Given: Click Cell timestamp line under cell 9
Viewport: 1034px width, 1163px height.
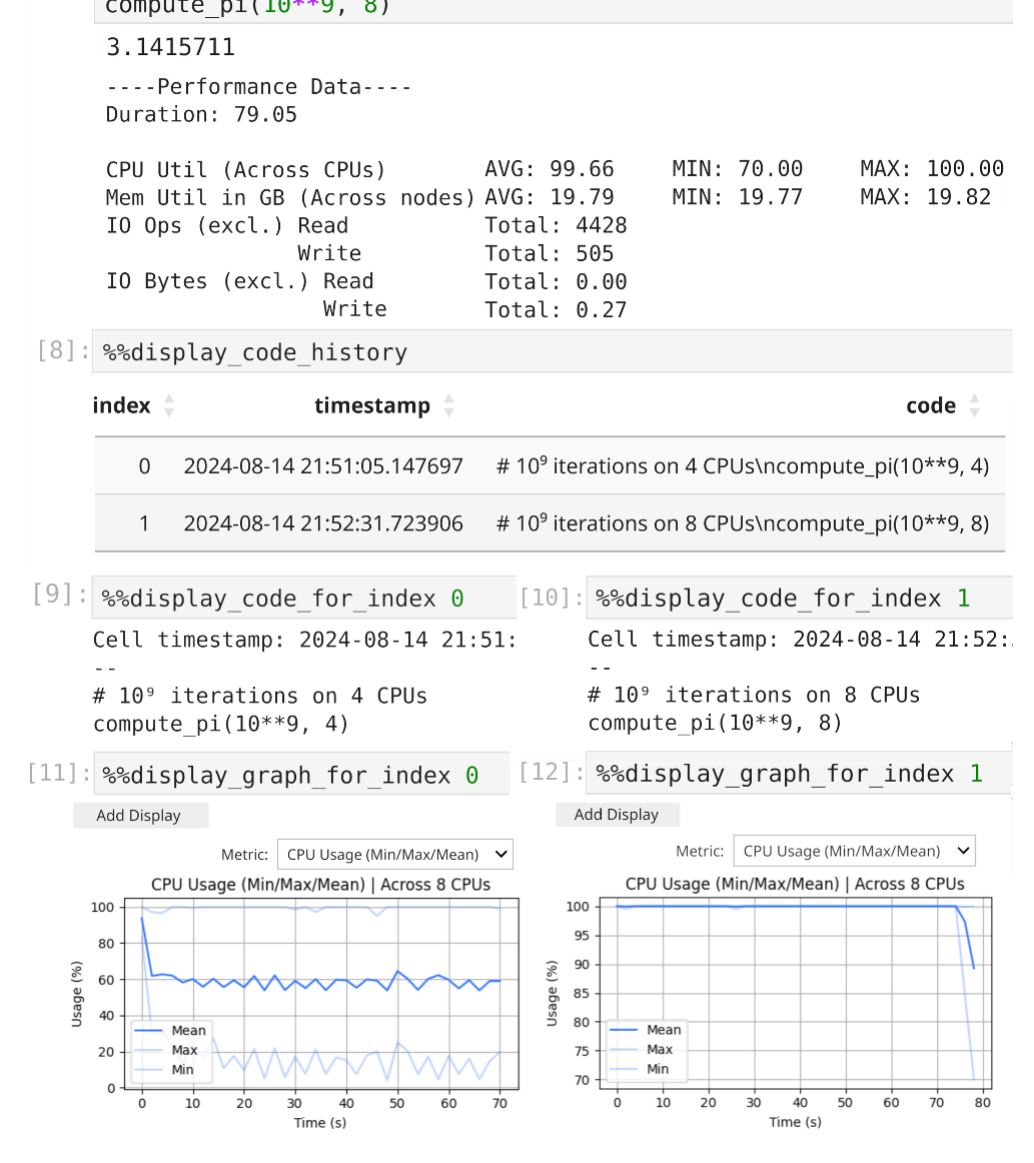Looking at the screenshot, I should tap(304, 639).
